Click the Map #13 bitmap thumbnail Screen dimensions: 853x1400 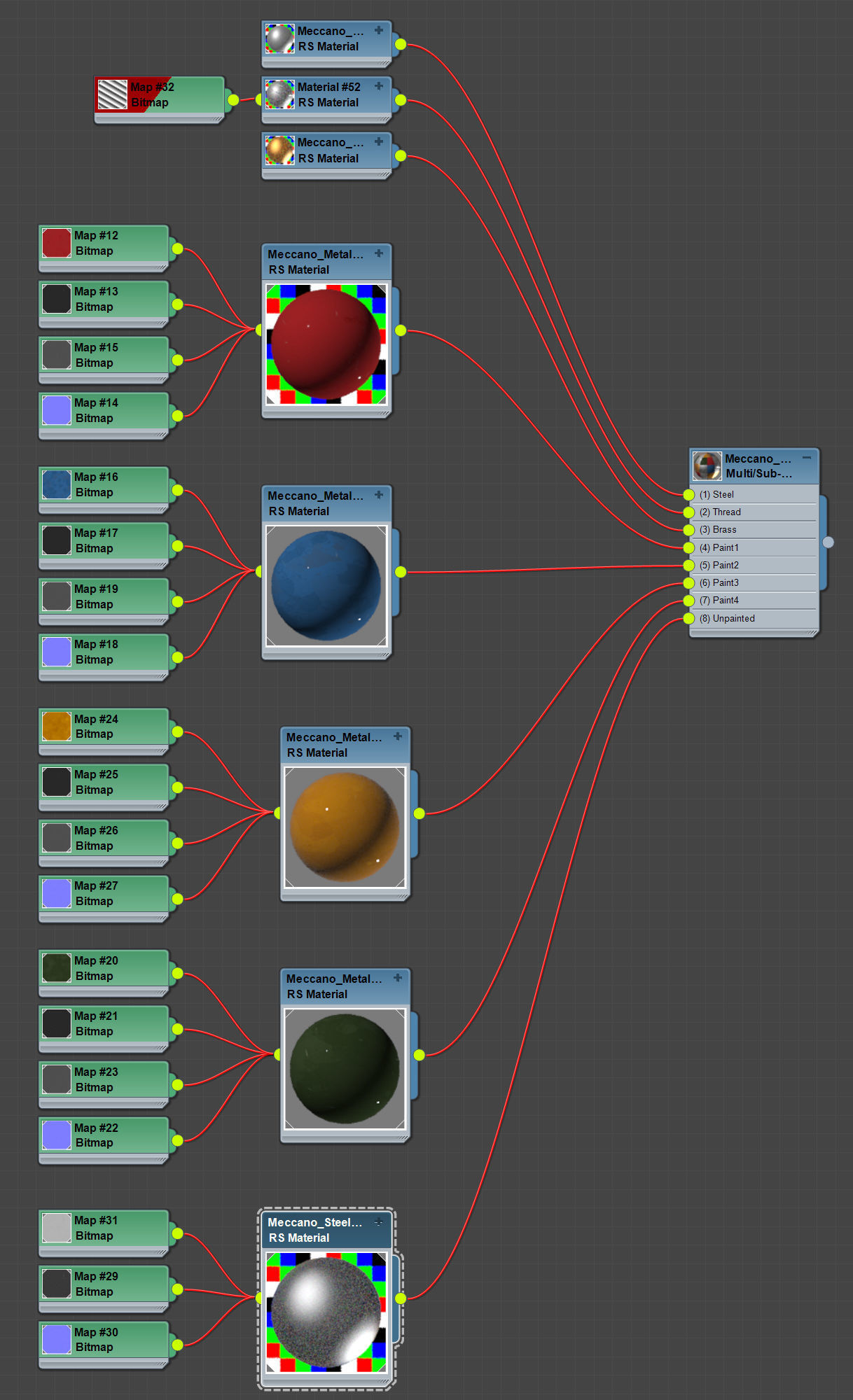click(x=57, y=299)
